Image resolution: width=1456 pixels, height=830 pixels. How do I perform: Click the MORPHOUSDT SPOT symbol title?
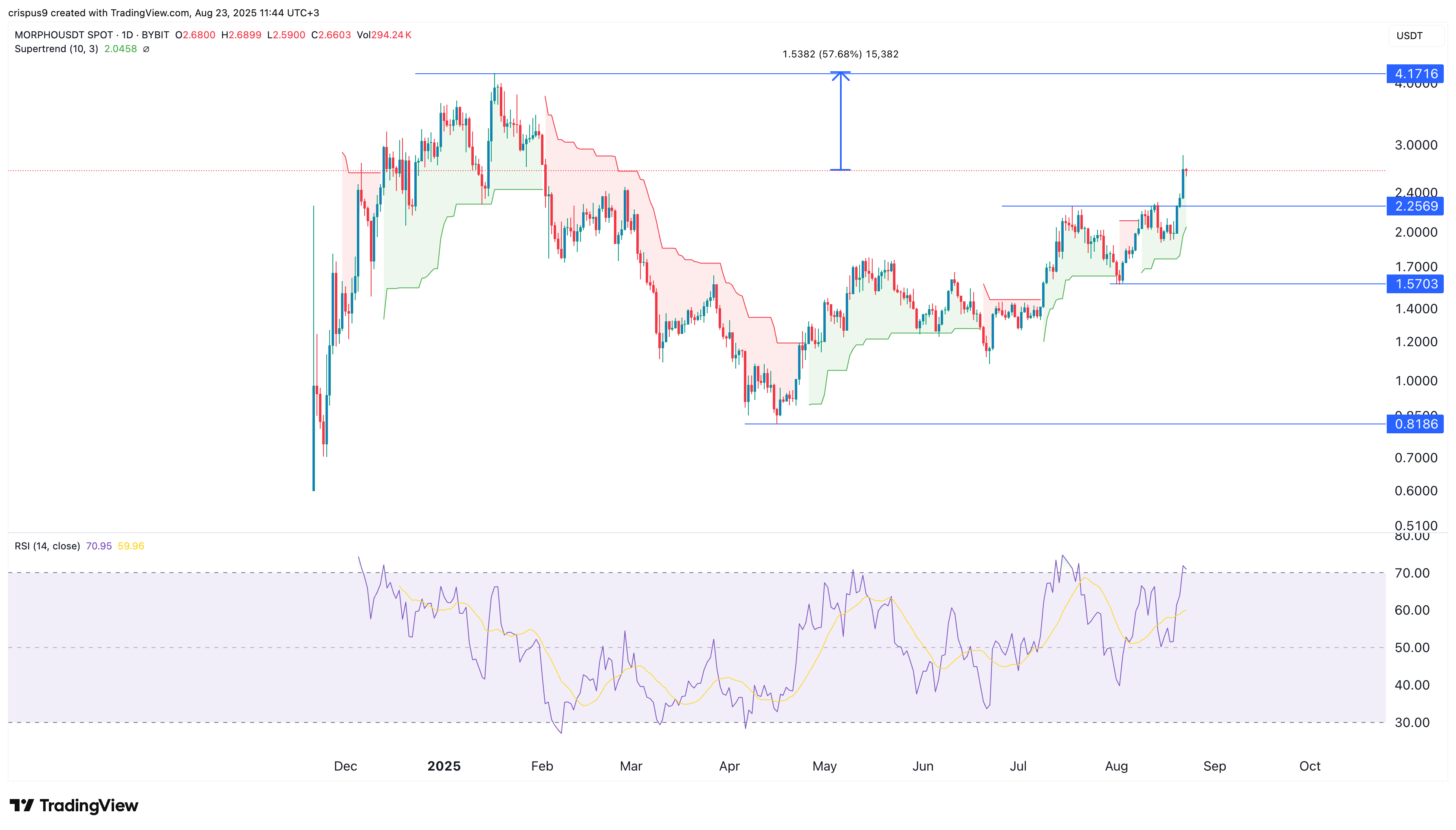pyautogui.click(x=64, y=35)
